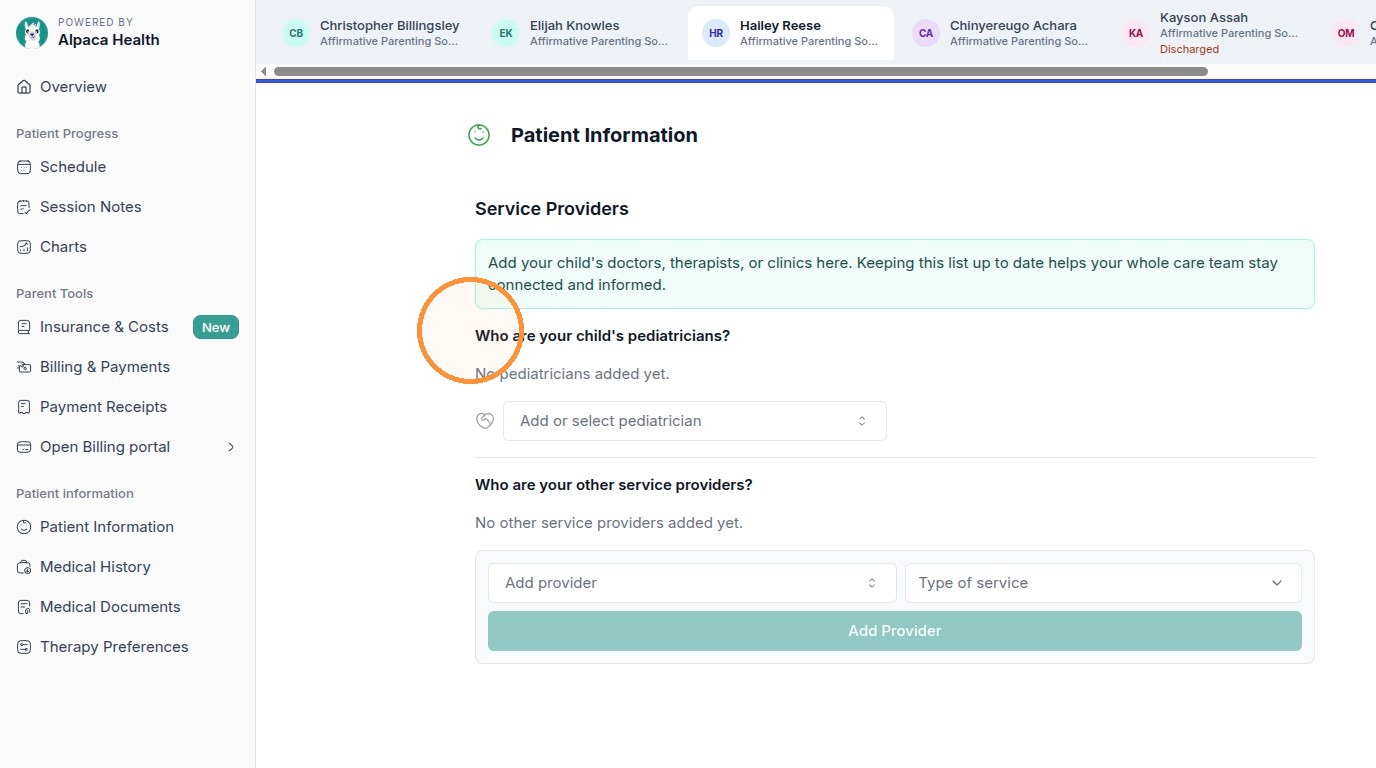Screen dimensions: 1376x768
Task: Click the horizontal patient tabs scrollbar
Action: coord(740,71)
